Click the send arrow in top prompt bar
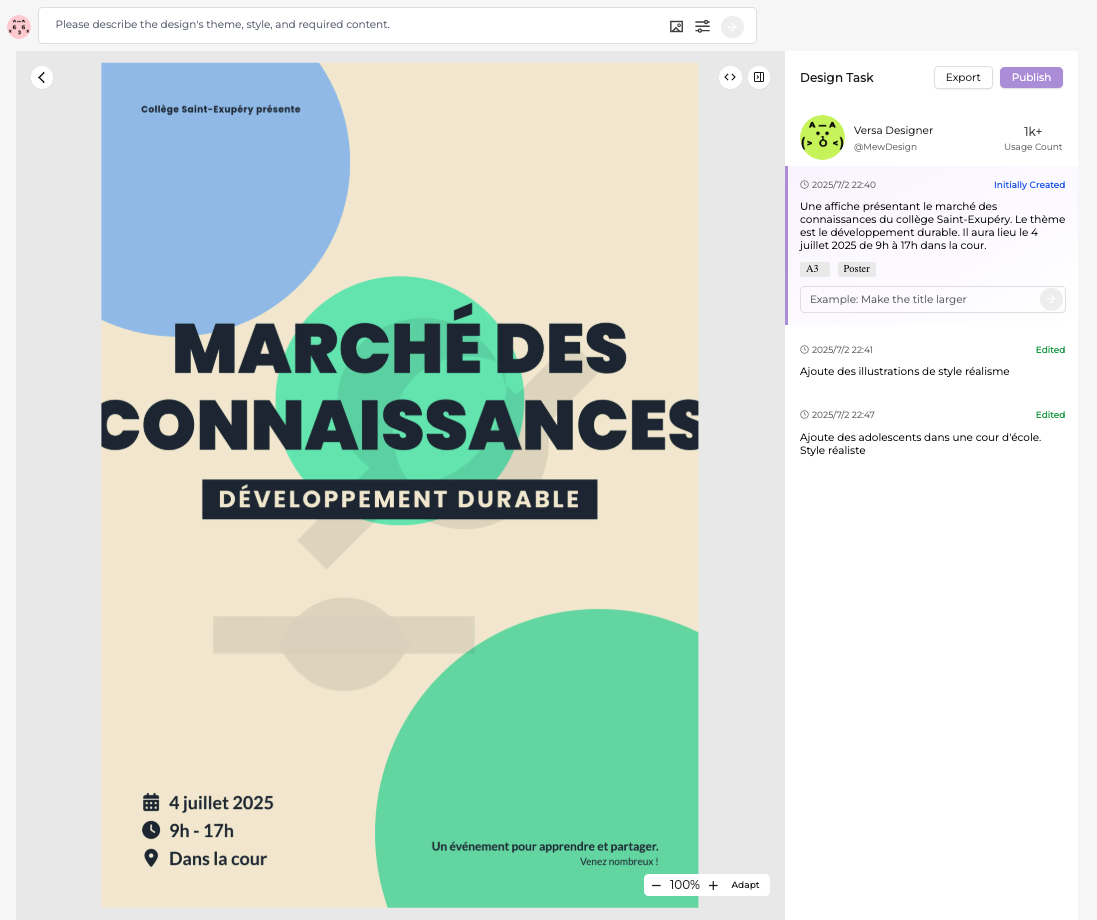The image size is (1097, 920). [732, 26]
